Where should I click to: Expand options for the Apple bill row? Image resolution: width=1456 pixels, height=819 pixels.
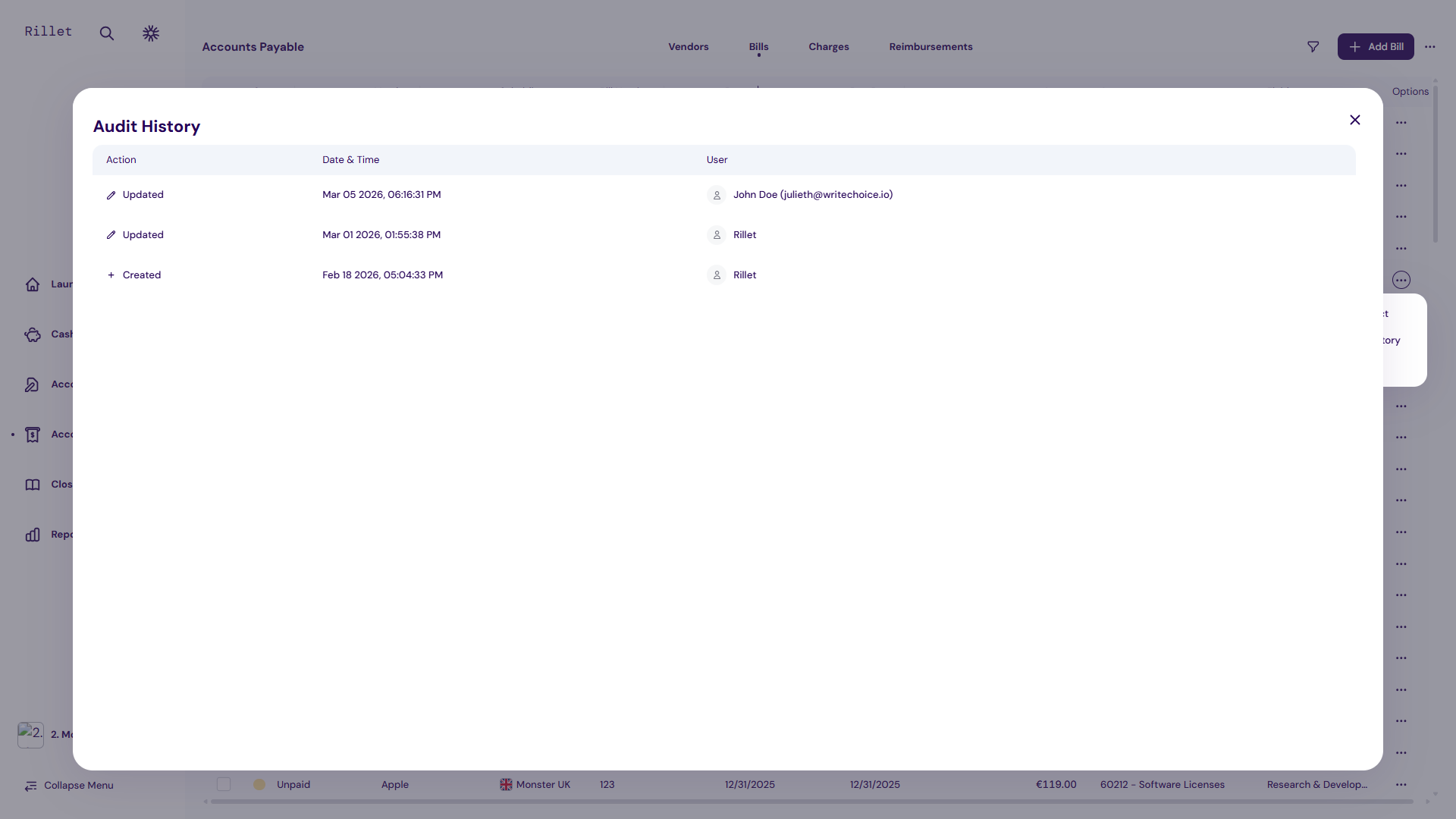click(x=1401, y=784)
